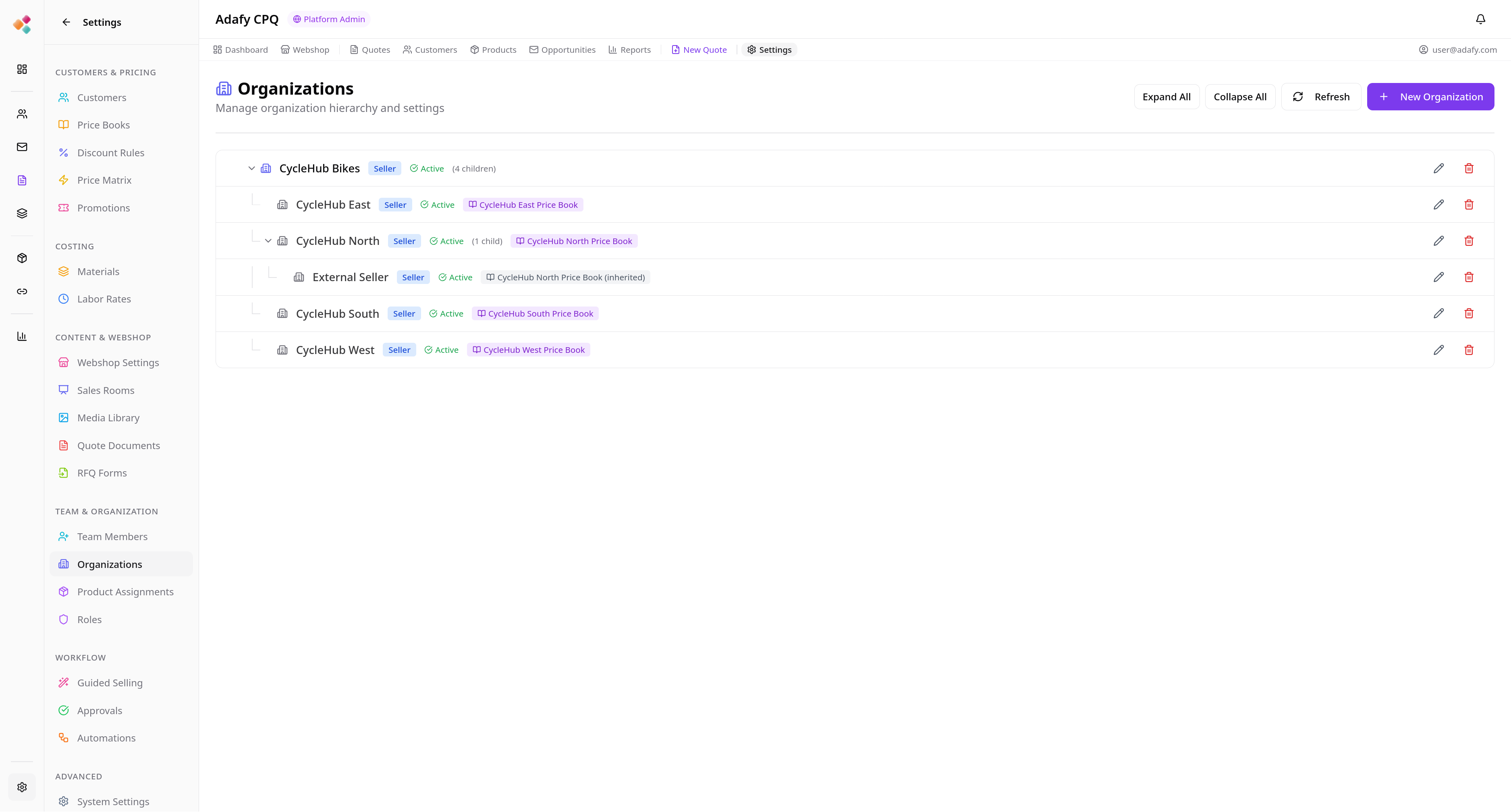This screenshot has height=812, width=1511.
Task: Edit the CycleHub East organization
Action: 1438,205
